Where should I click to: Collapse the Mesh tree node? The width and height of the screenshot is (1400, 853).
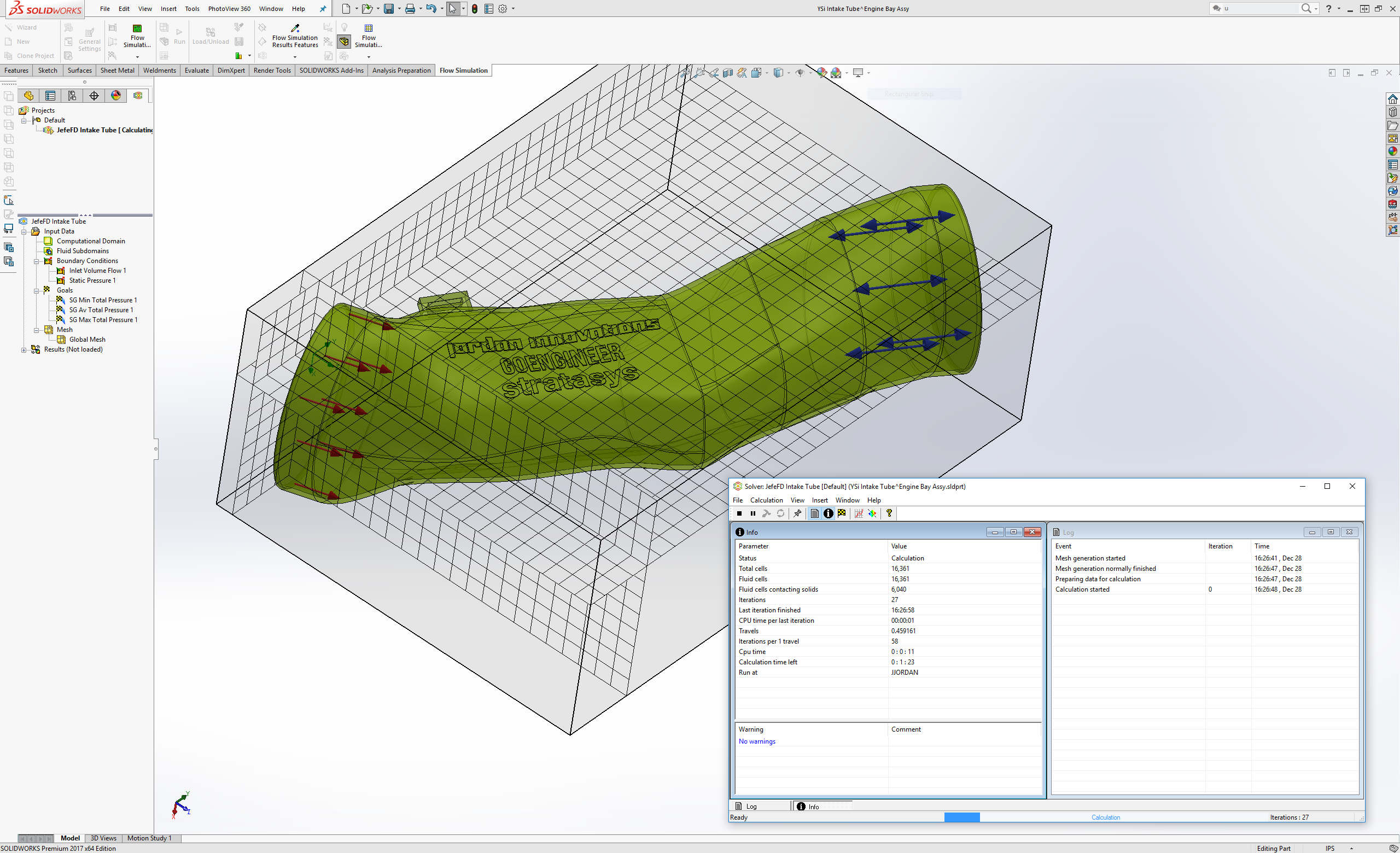tap(36, 330)
